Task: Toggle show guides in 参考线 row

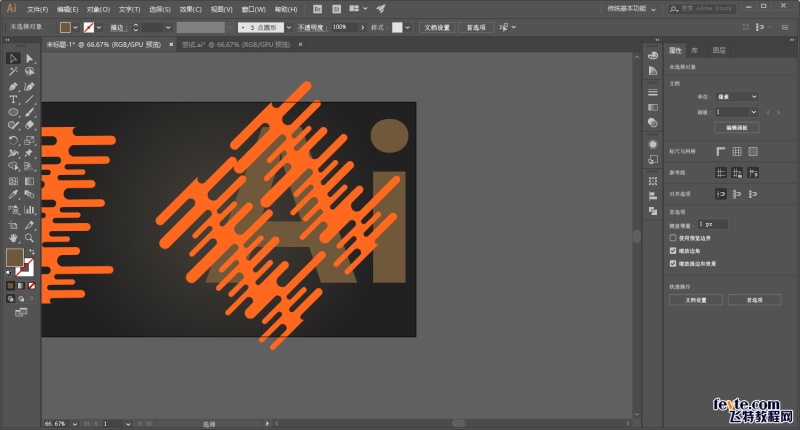Action: pyautogui.click(x=720, y=173)
